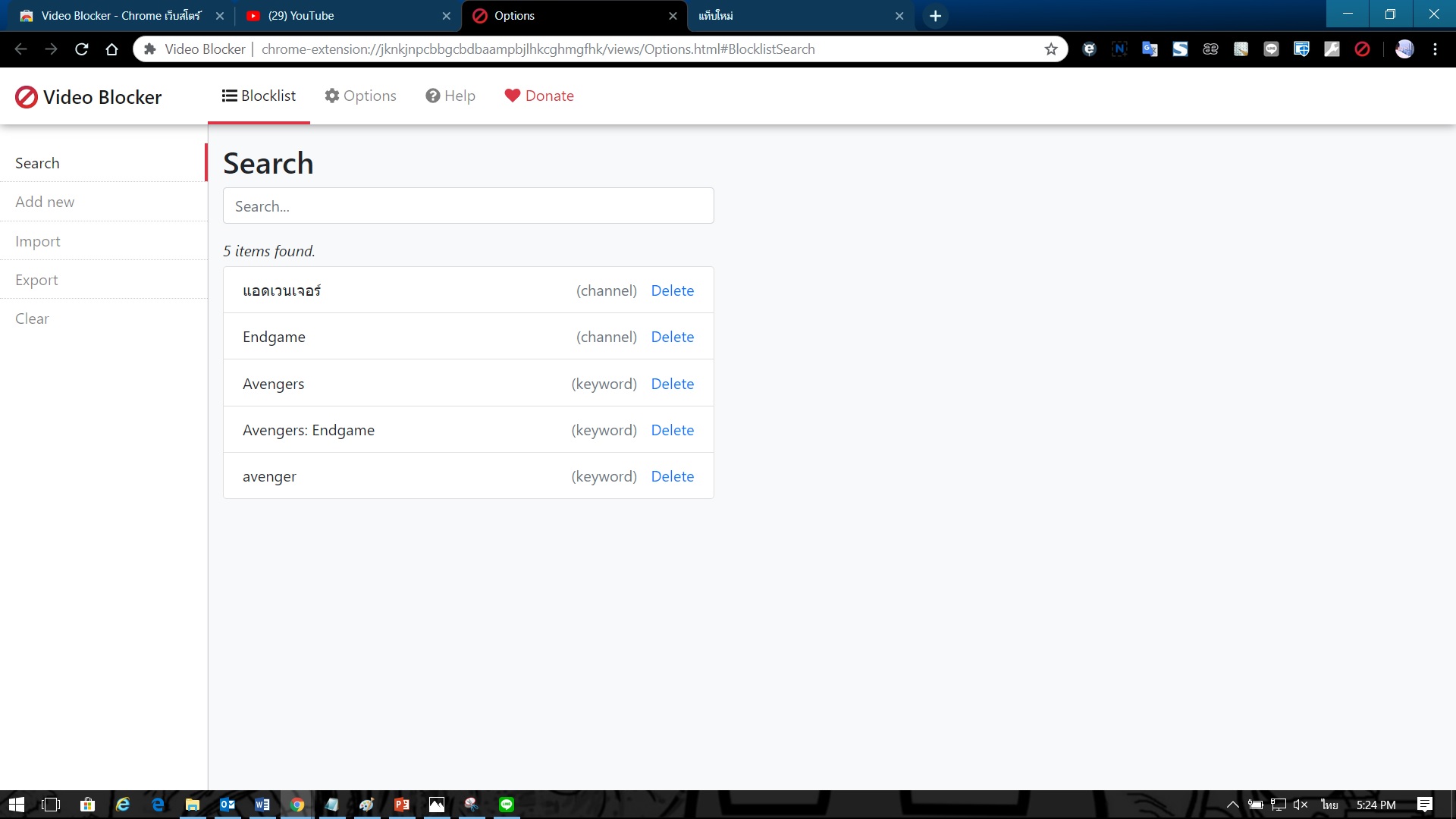Open the Nimbus screenshot extension icon
This screenshot has height=819, width=1456.
(x=1119, y=49)
